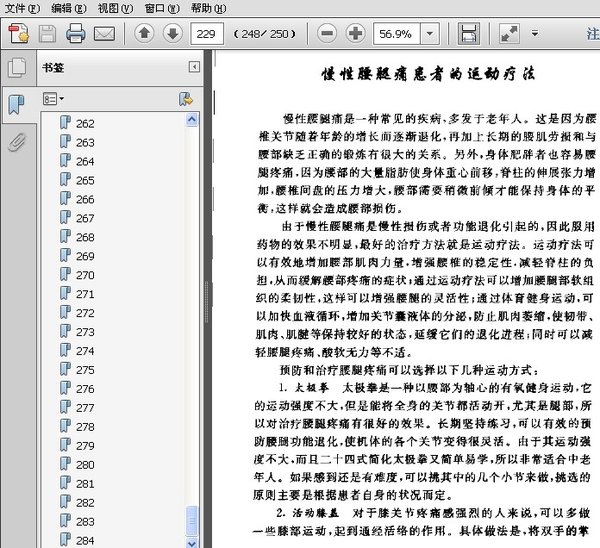600x548 pixels.
Task: Open the 窗口 menu
Action: point(162,8)
